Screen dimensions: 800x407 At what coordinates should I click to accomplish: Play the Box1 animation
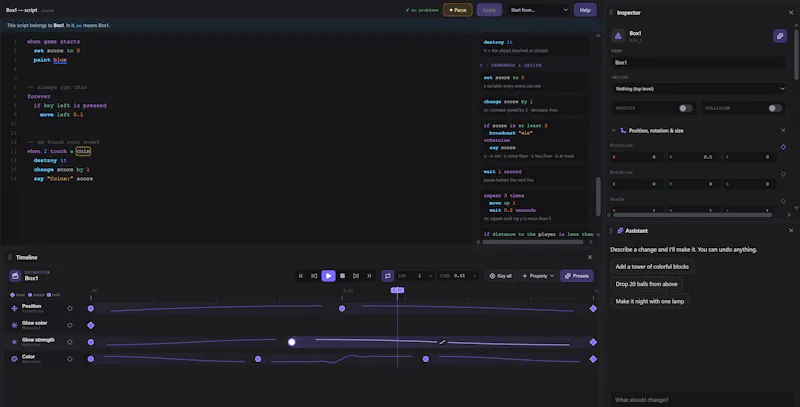tap(328, 276)
